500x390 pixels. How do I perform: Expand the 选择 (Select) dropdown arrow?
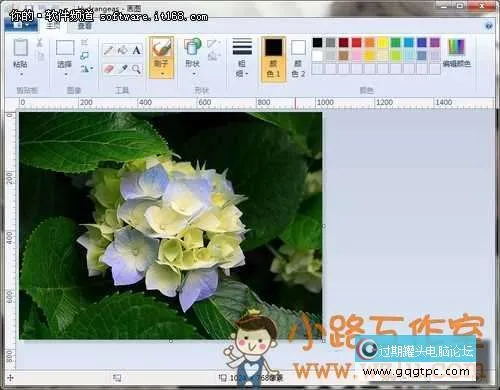click(x=65, y=74)
